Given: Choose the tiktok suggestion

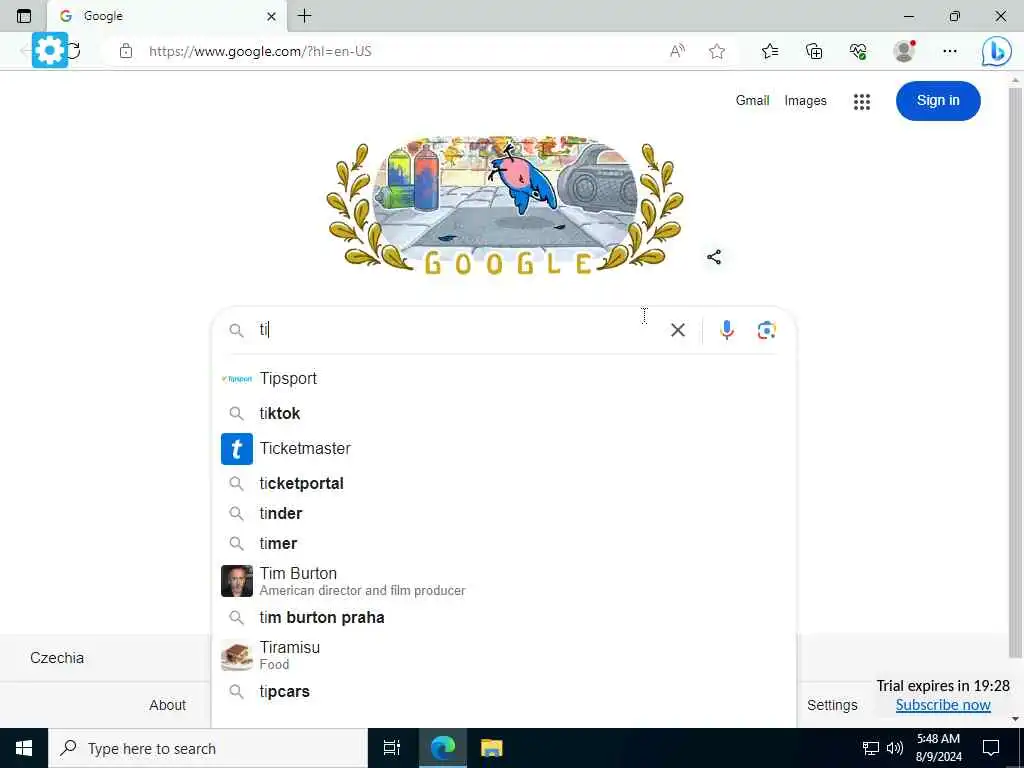Looking at the screenshot, I should [504, 413].
